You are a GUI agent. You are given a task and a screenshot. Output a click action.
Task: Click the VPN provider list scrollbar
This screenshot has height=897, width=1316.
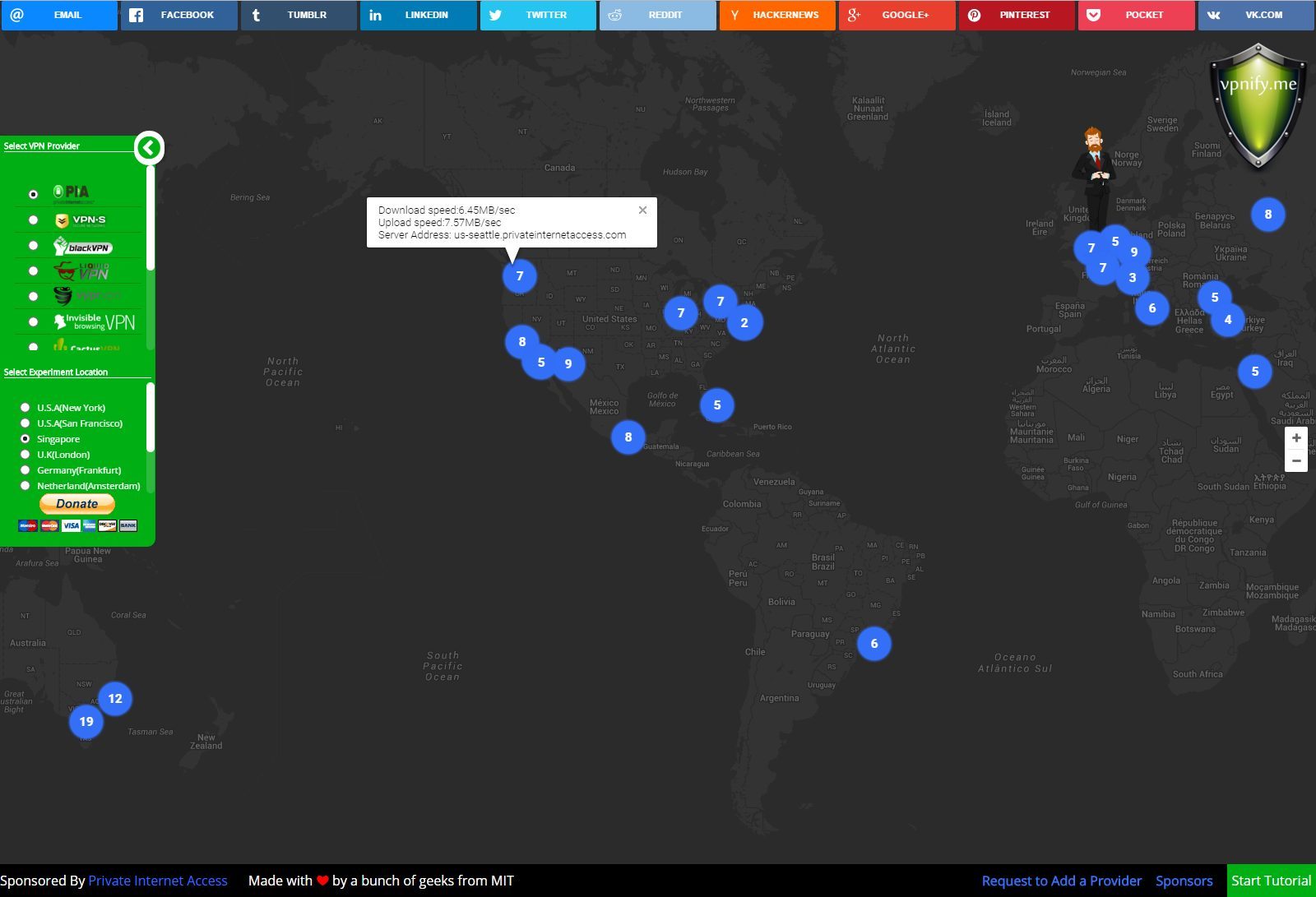(x=151, y=218)
